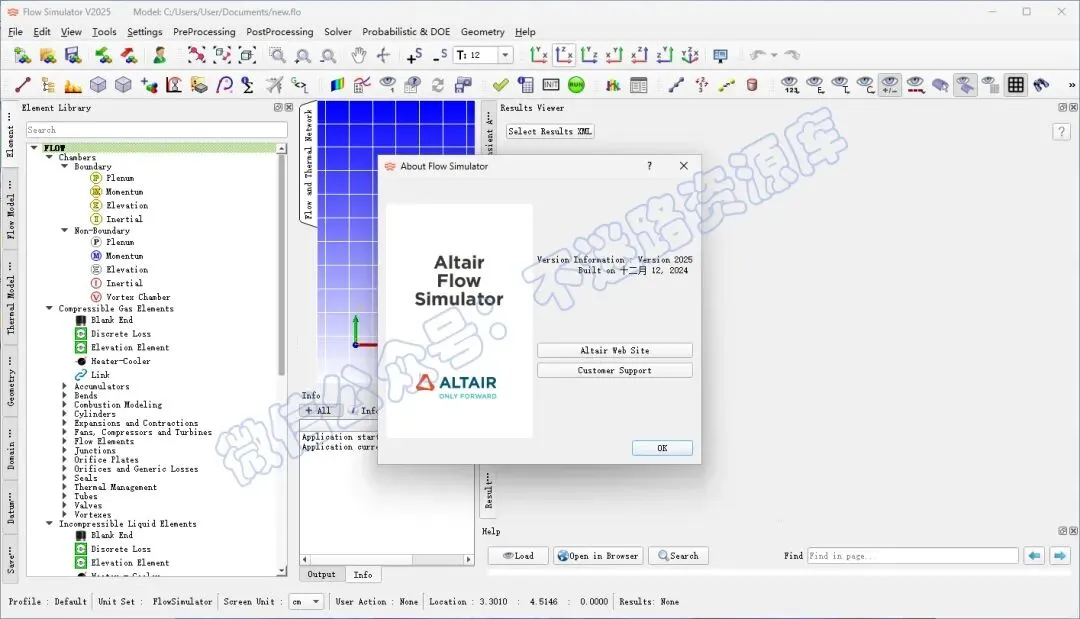The width and height of the screenshot is (1080, 619).
Task: Open the Solver menu
Action: [338, 32]
